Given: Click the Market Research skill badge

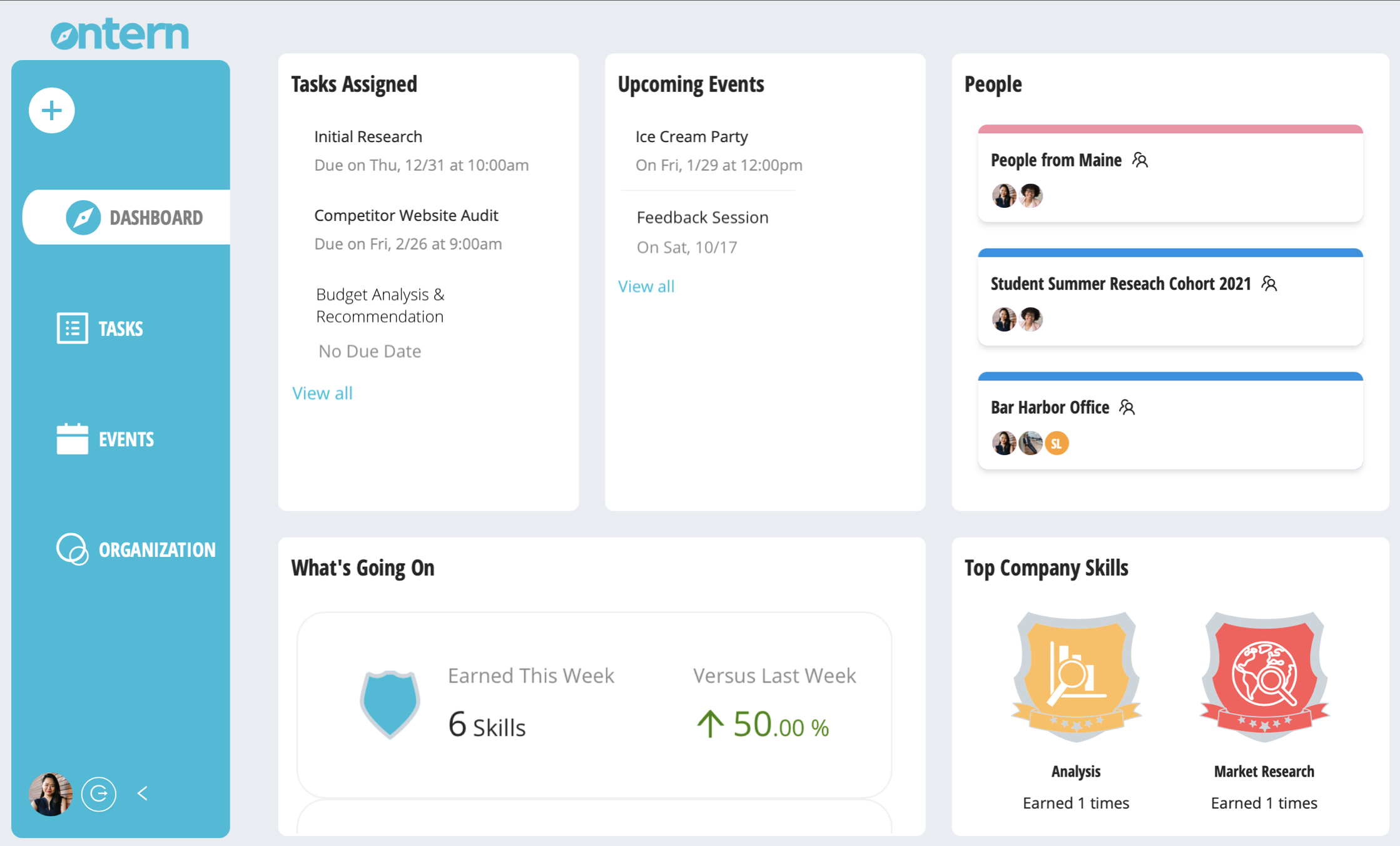Looking at the screenshot, I should [x=1264, y=677].
